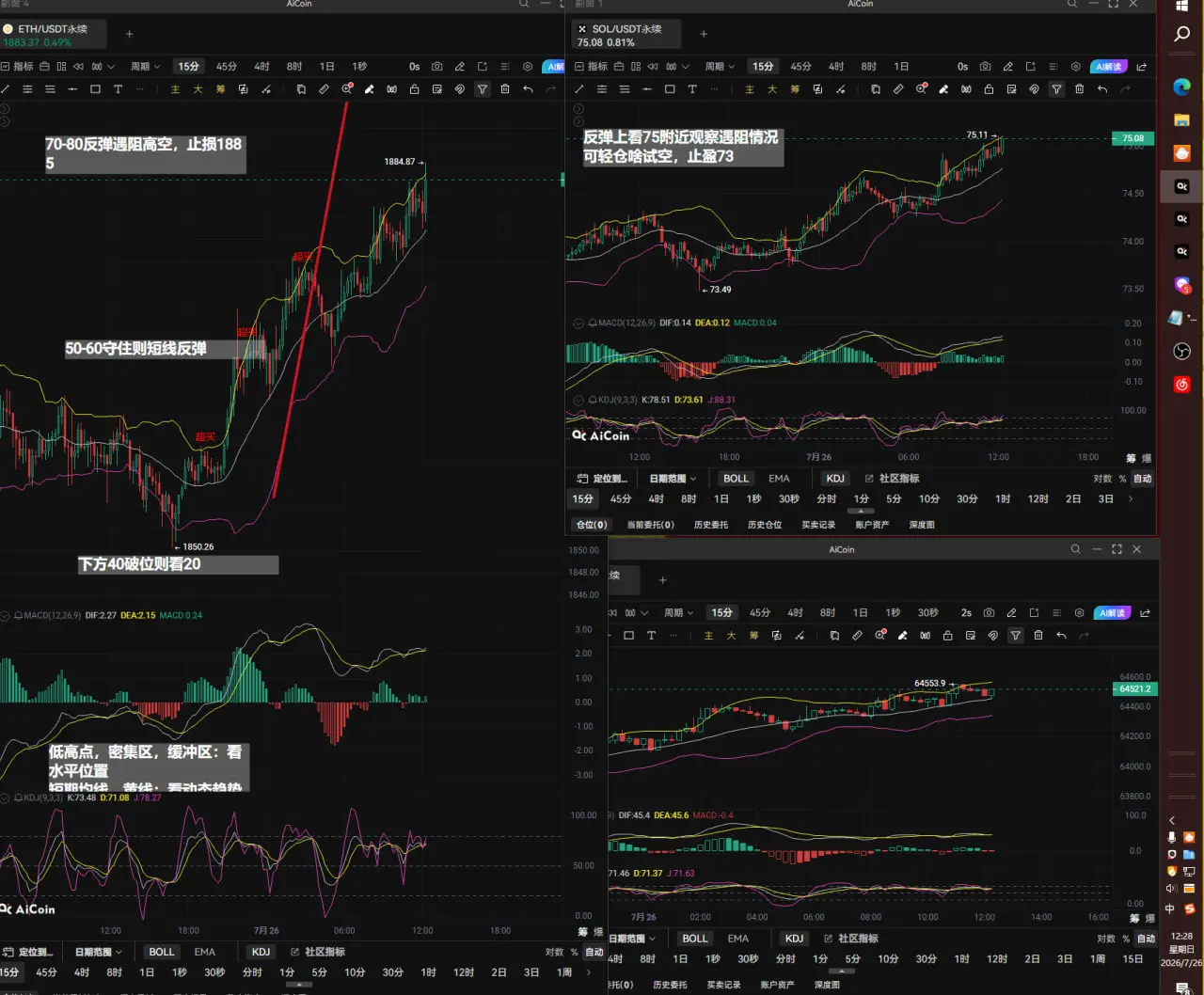Image resolution: width=1204 pixels, height=995 pixels.
Task: Expand the 周期 dropdown in the bottom-right AiCoin window
Action: point(678,613)
